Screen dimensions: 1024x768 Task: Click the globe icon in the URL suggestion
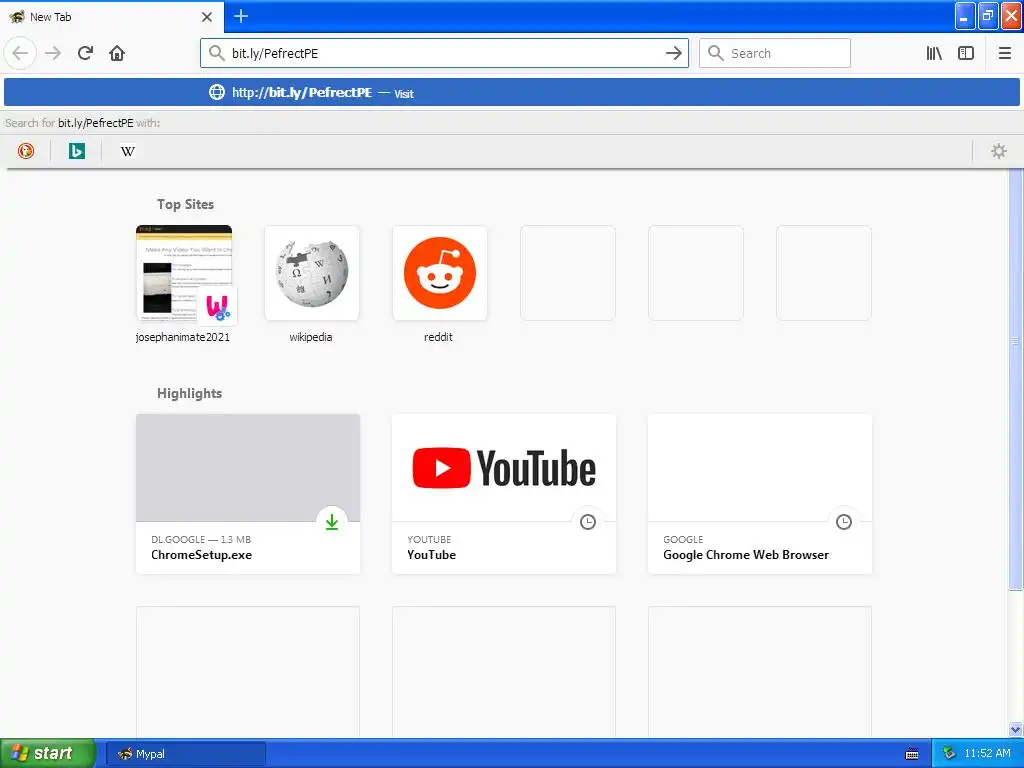pyautogui.click(x=216, y=92)
